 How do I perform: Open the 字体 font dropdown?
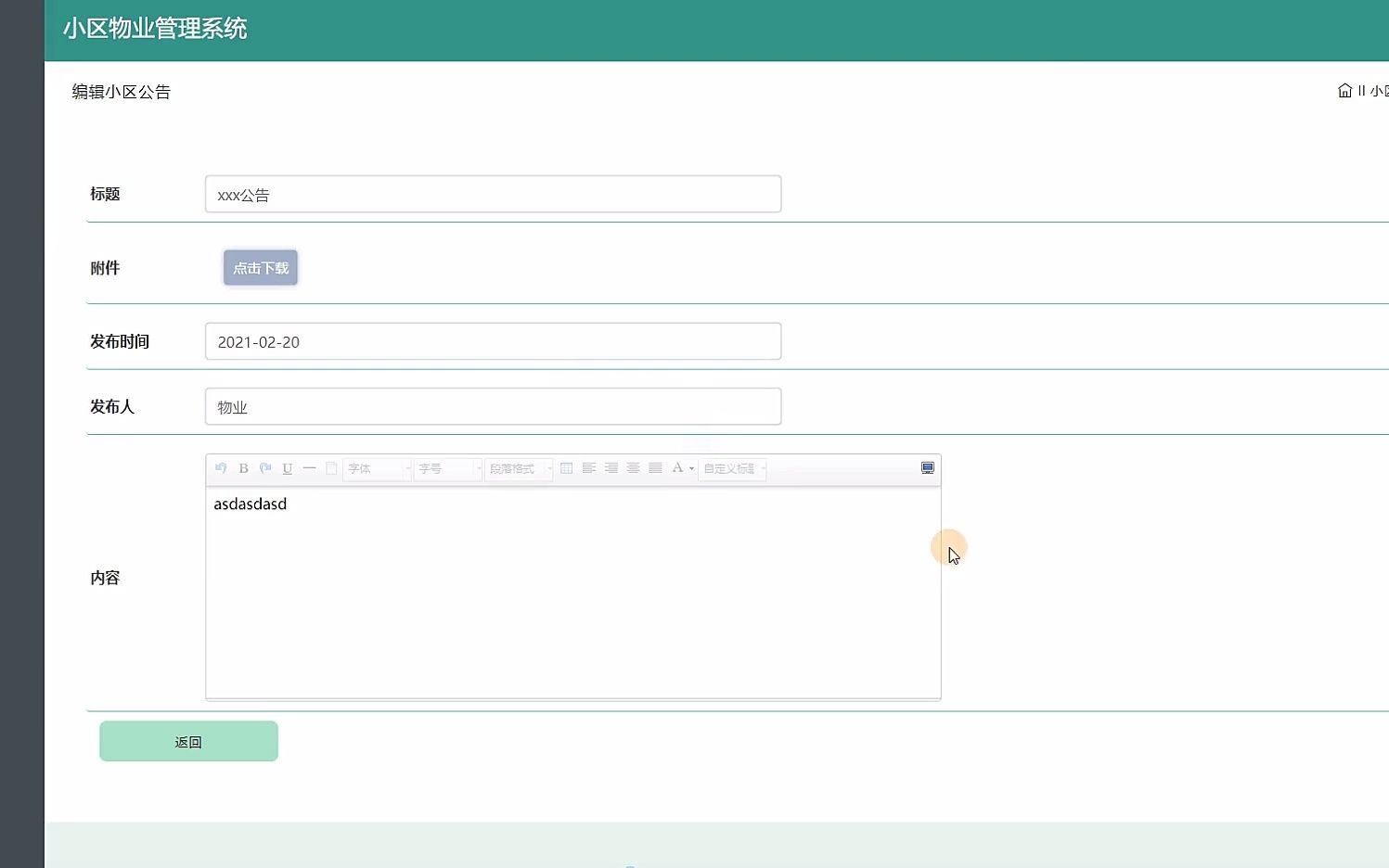click(378, 469)
